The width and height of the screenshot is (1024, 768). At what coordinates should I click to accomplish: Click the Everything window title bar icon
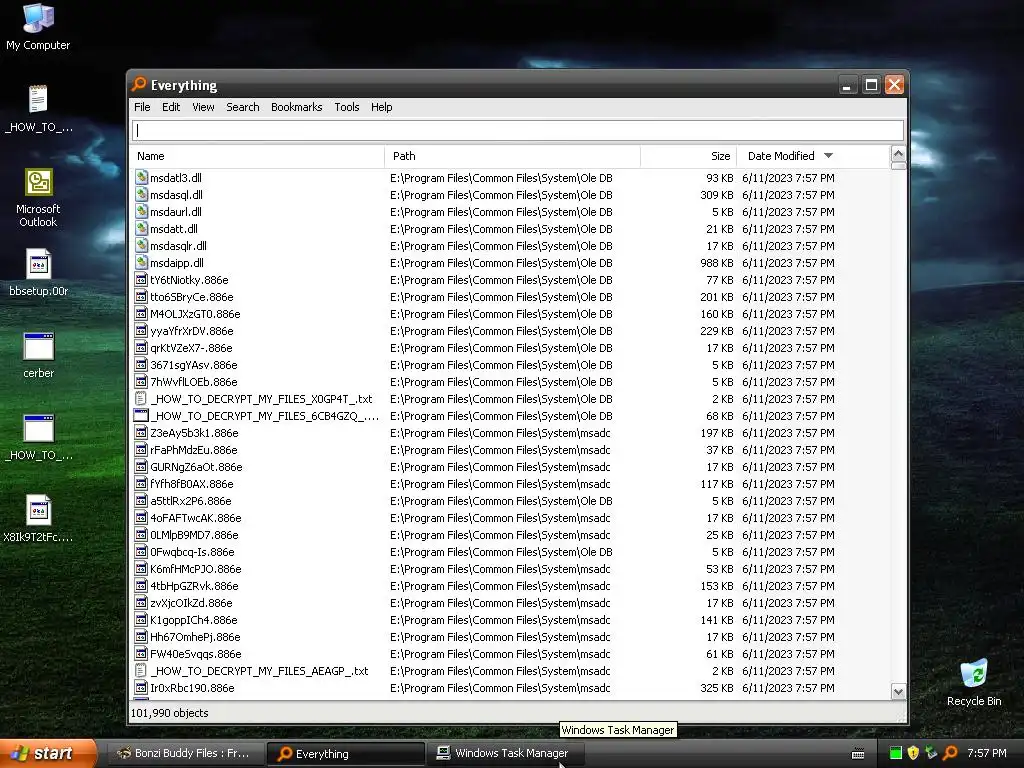(139, 84)
